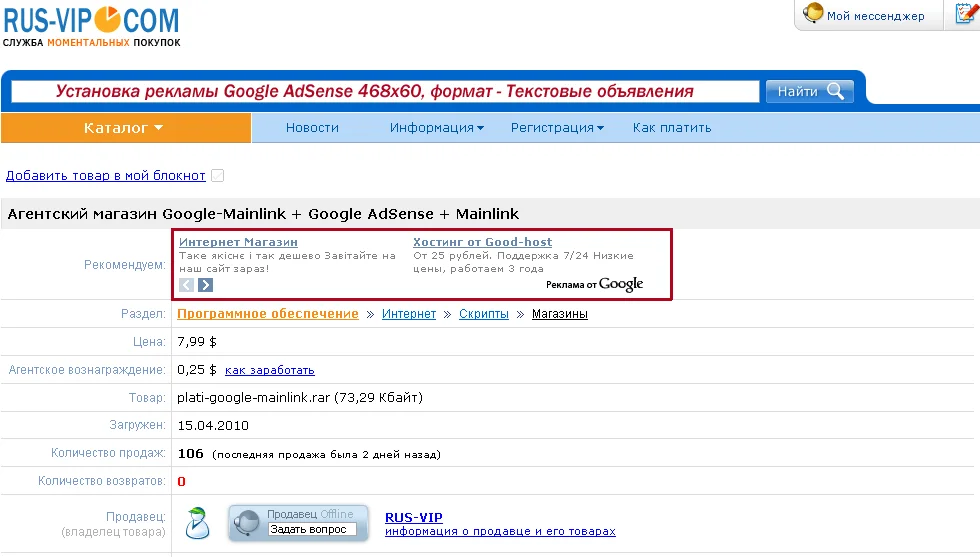The image size is (980, 557).
Task: Open the Новости menu item
Action: coord(312,128)
